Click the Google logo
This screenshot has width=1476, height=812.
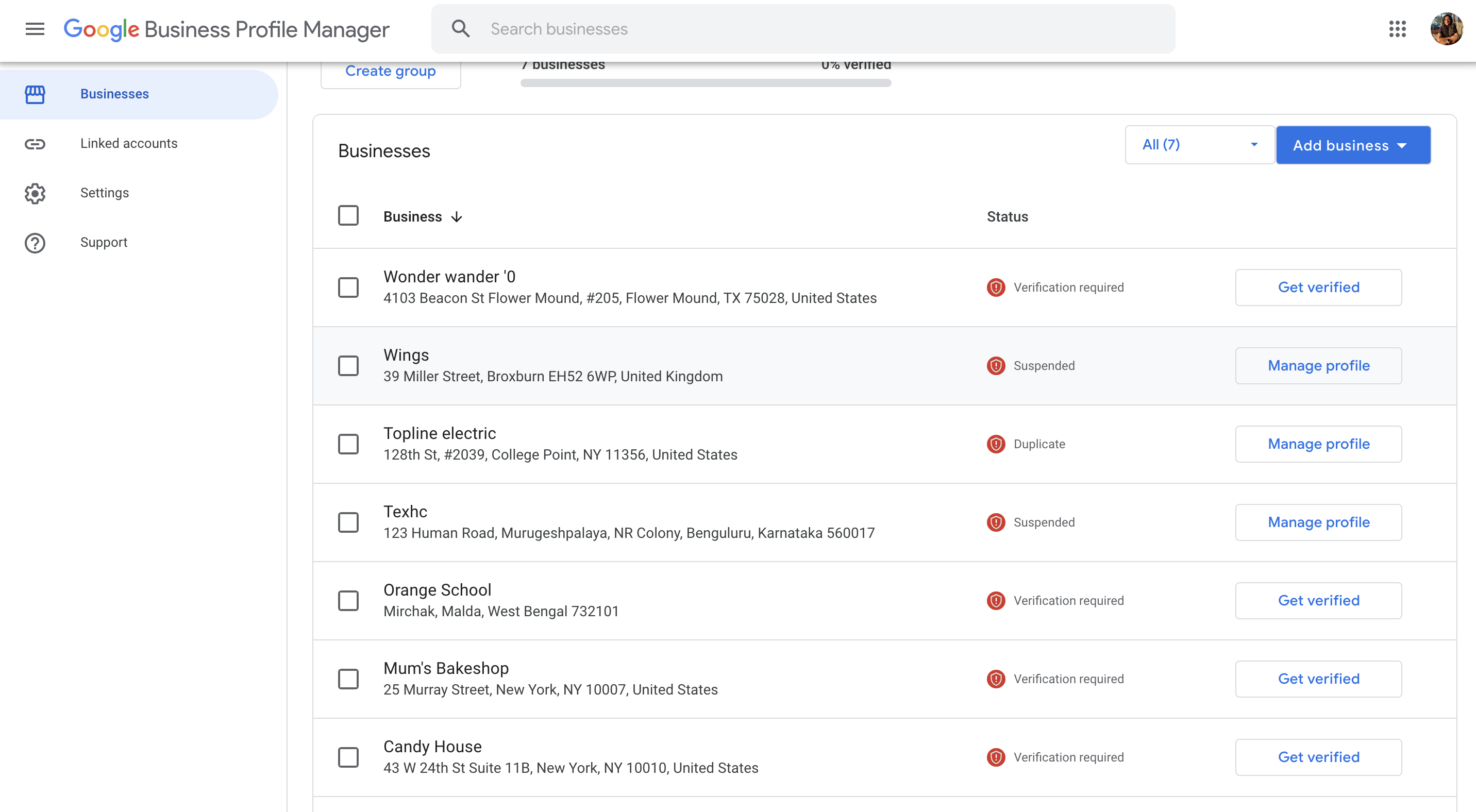click(x=102, y=30)
